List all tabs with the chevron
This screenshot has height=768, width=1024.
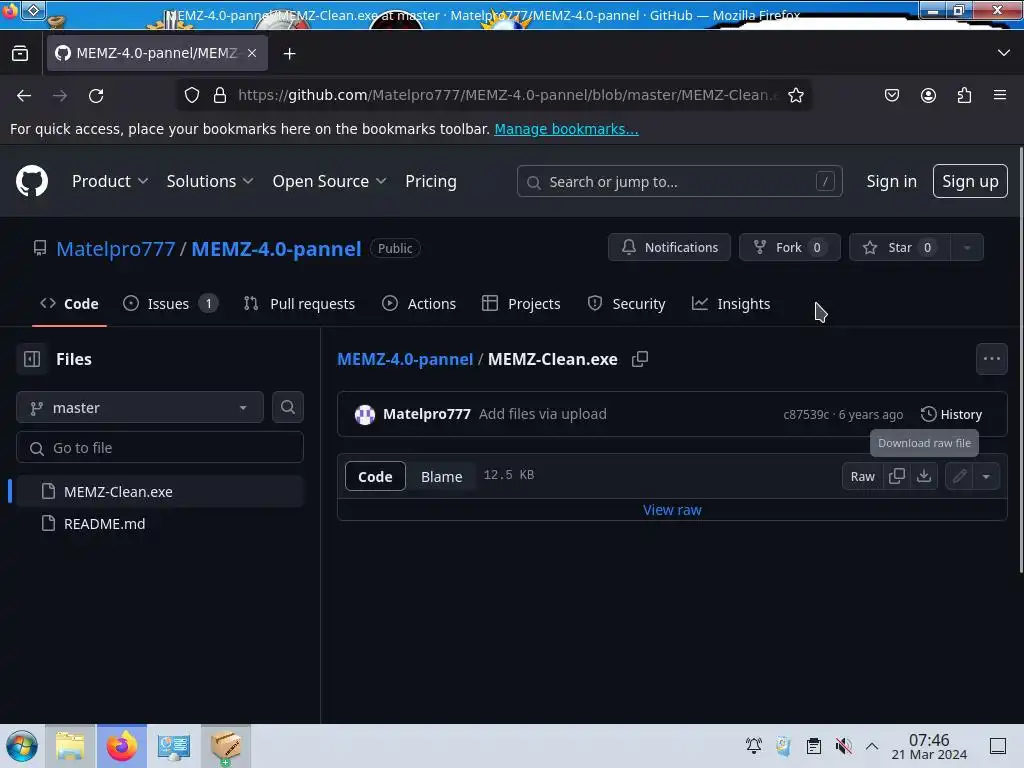point(1004,53)
